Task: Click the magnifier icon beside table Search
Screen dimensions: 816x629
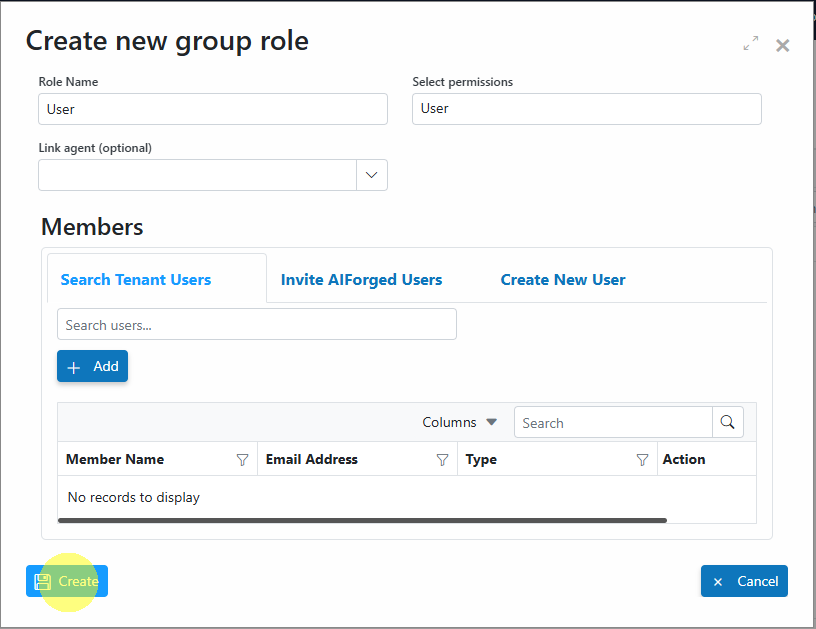Action: 727,422
